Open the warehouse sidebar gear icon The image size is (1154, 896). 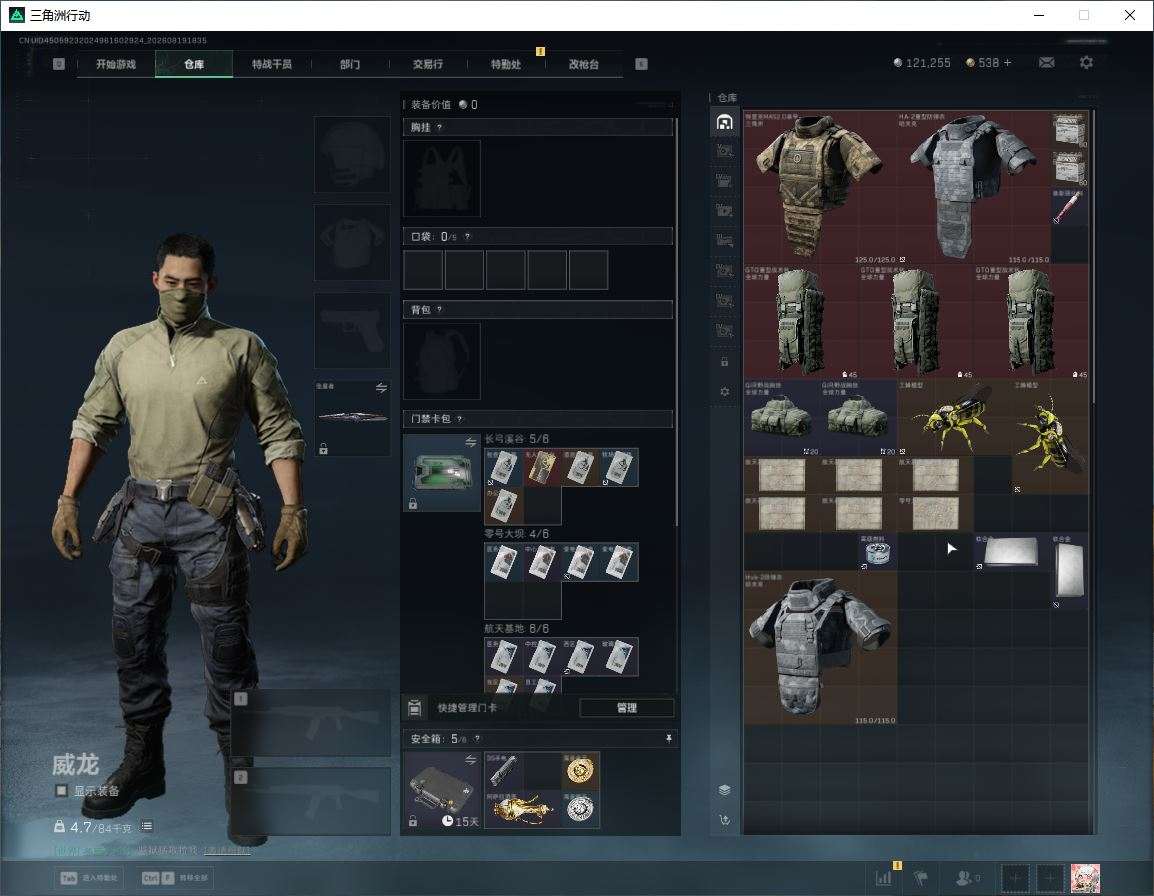724,392
